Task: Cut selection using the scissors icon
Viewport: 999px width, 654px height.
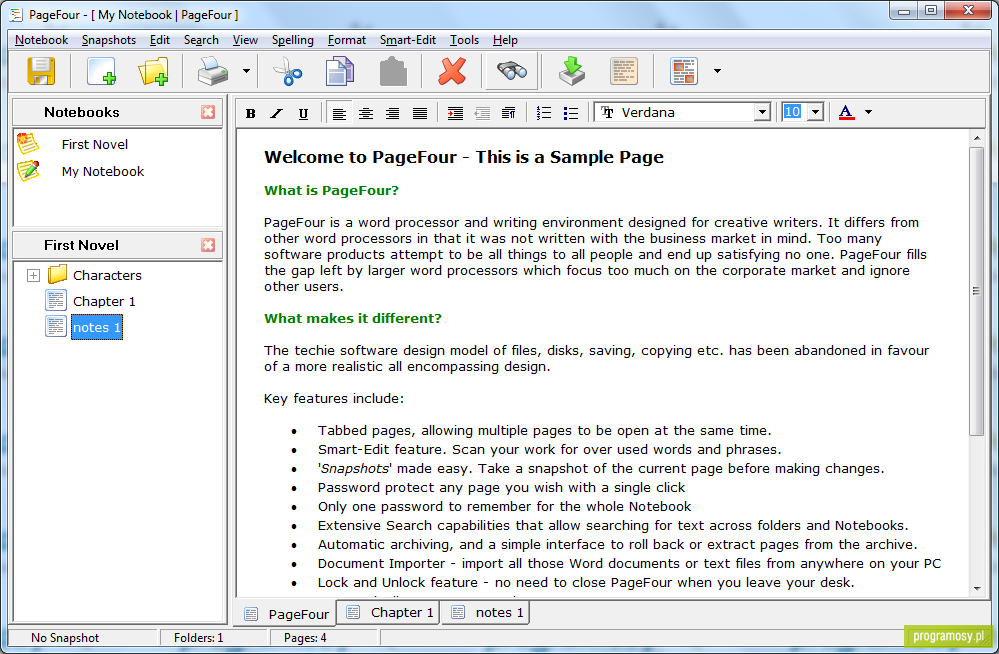Action: pos(287,71)
